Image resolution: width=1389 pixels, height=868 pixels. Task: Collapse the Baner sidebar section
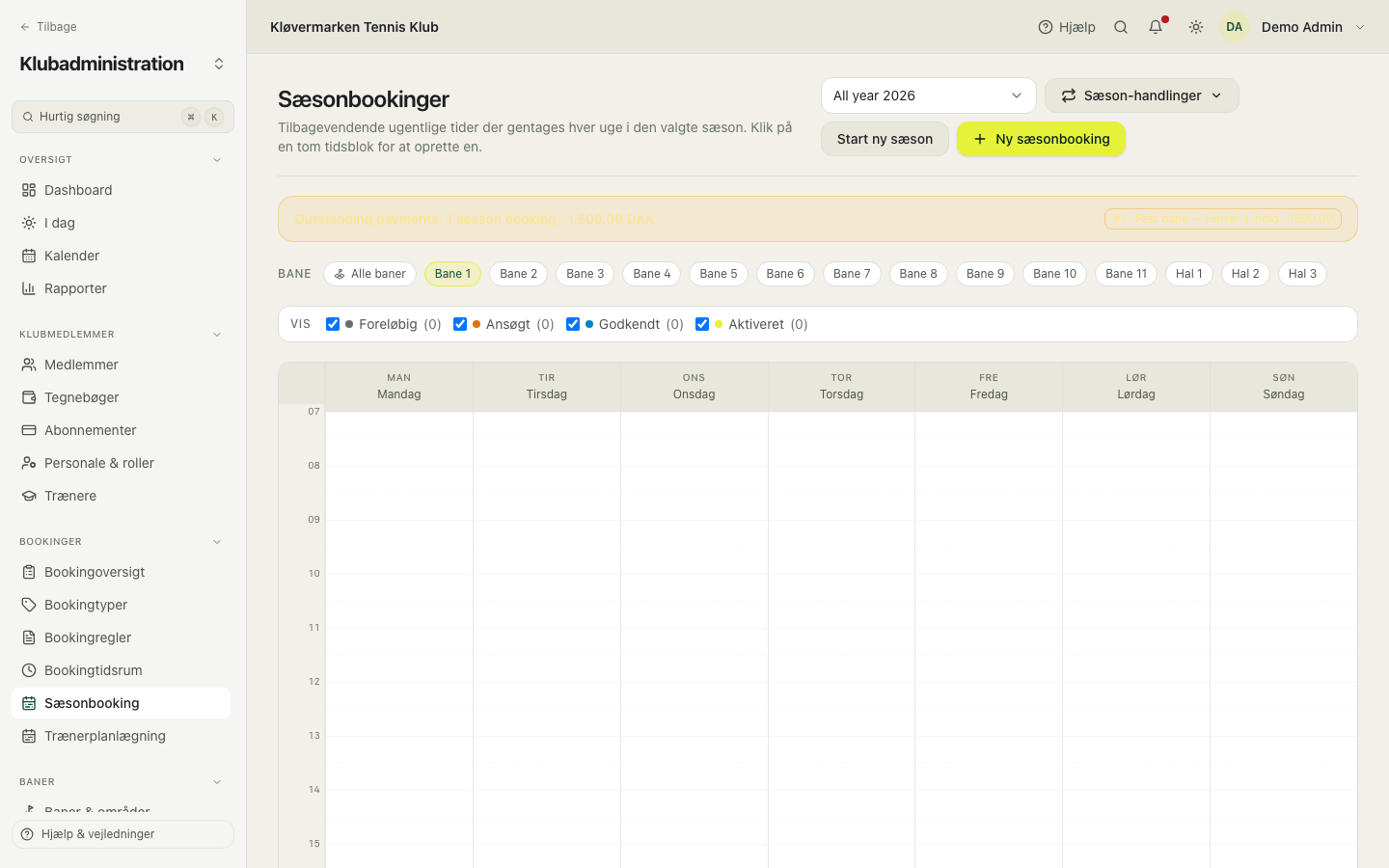coord(217,782)
